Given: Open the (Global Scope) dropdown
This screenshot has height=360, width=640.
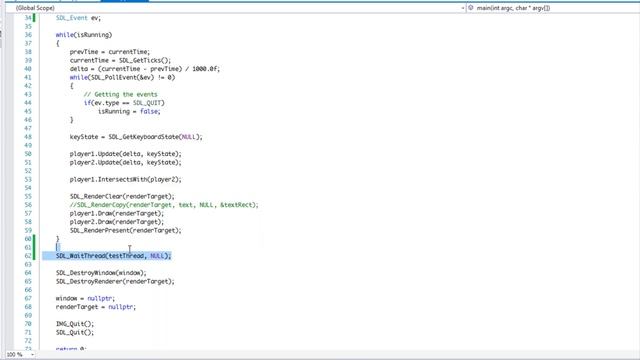Looking at the screenshot, I should pos(240,8).
